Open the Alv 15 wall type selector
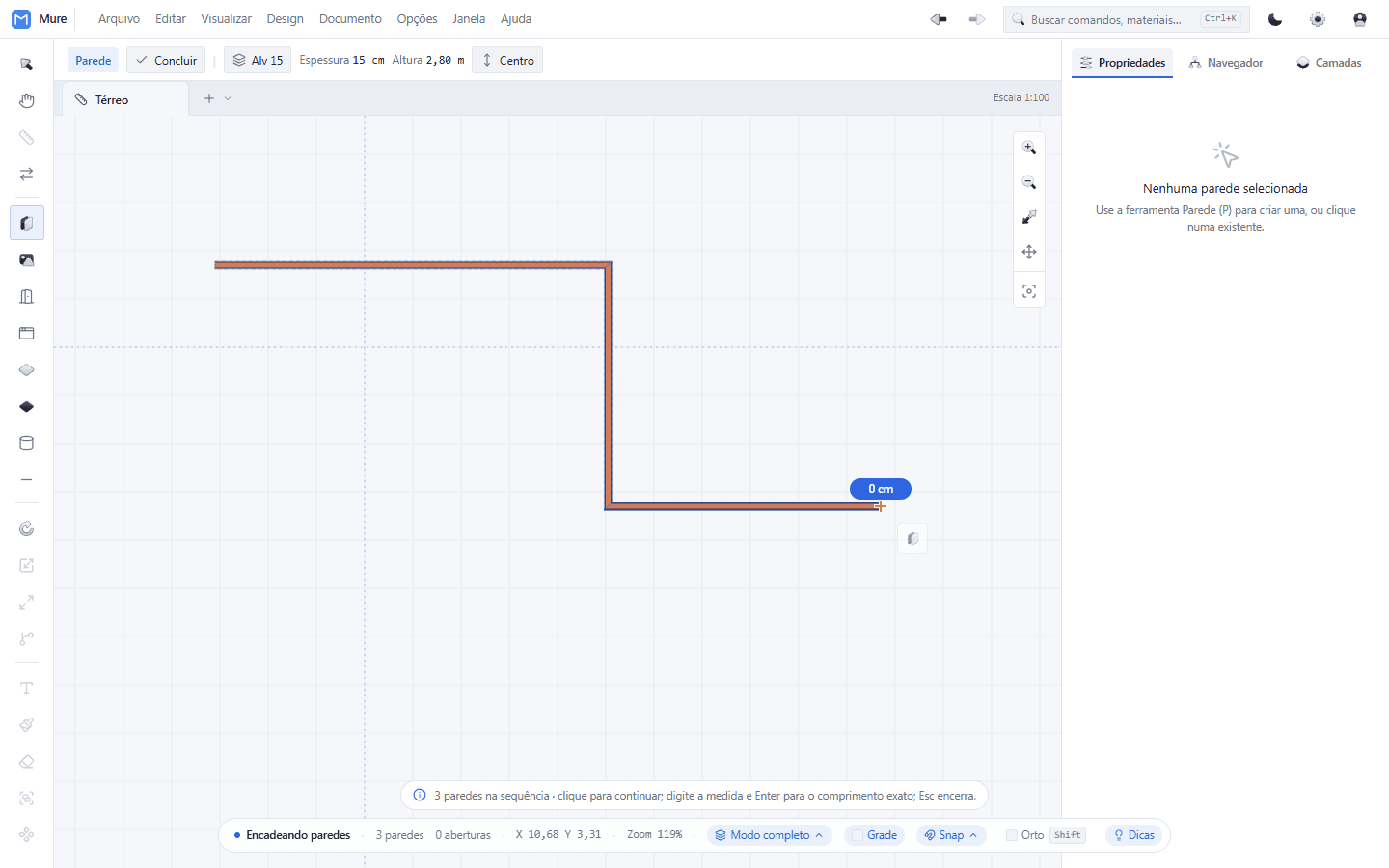1389x868 pixels. (x=258, y=60)
